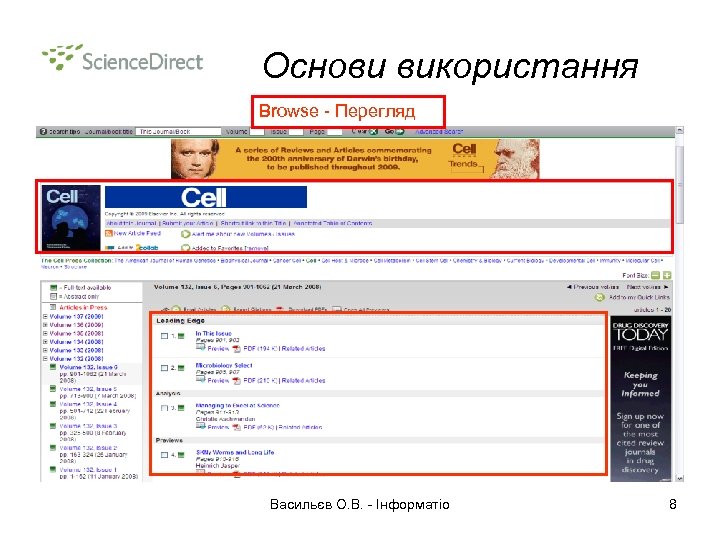
Task: Click in the Issue input field
Action: pyautogui.click(x=296, y=132)
